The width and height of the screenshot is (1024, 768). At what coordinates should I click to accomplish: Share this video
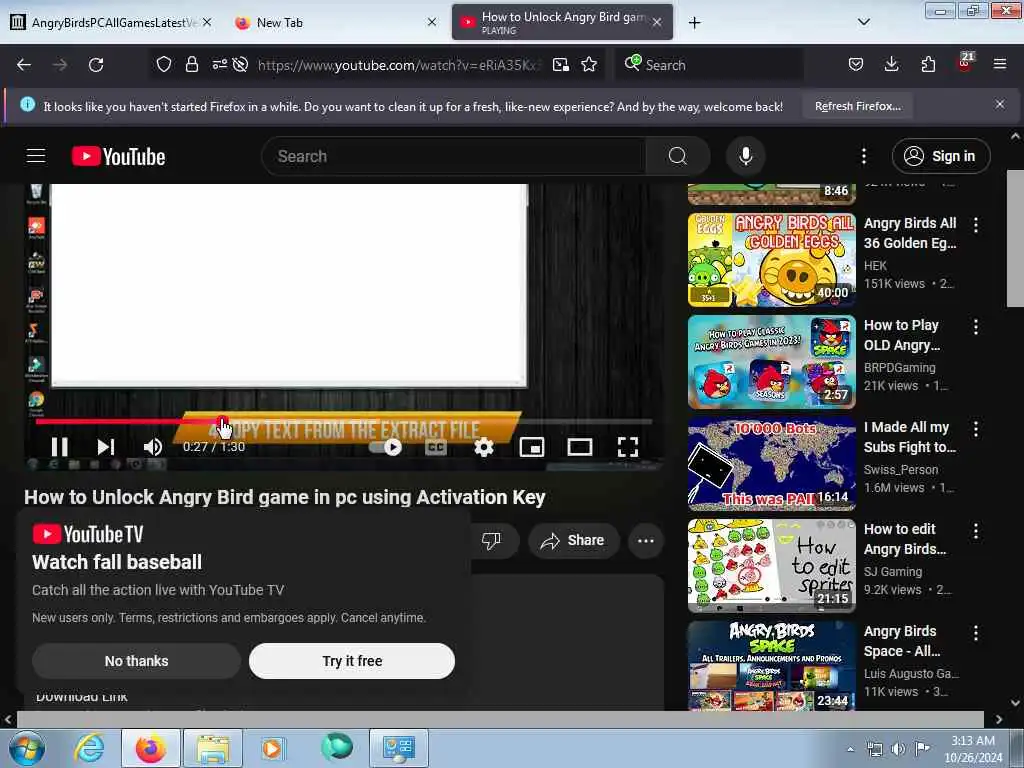pyautogui.click(x=573, y=540)
